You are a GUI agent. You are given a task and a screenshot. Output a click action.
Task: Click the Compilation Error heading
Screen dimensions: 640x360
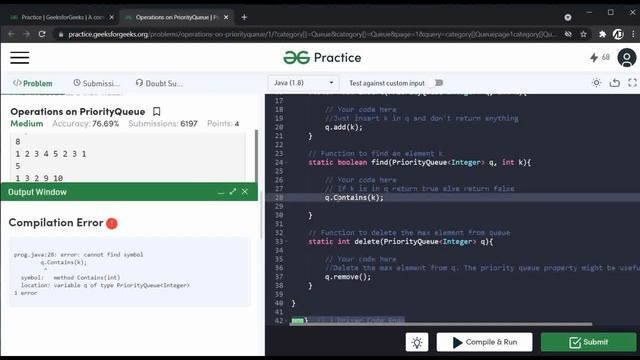pos(56,223)
